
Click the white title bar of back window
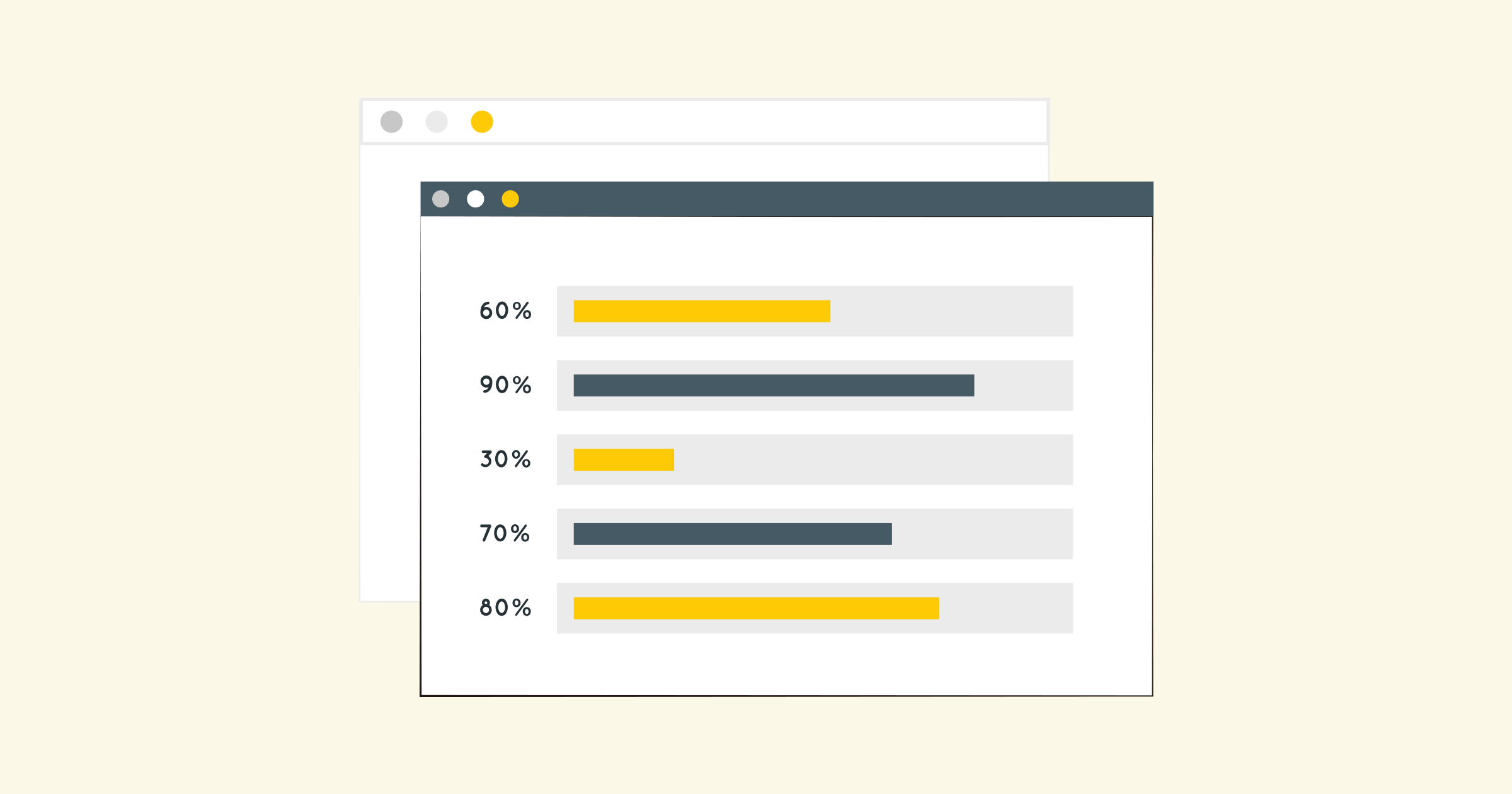point(704,122)
